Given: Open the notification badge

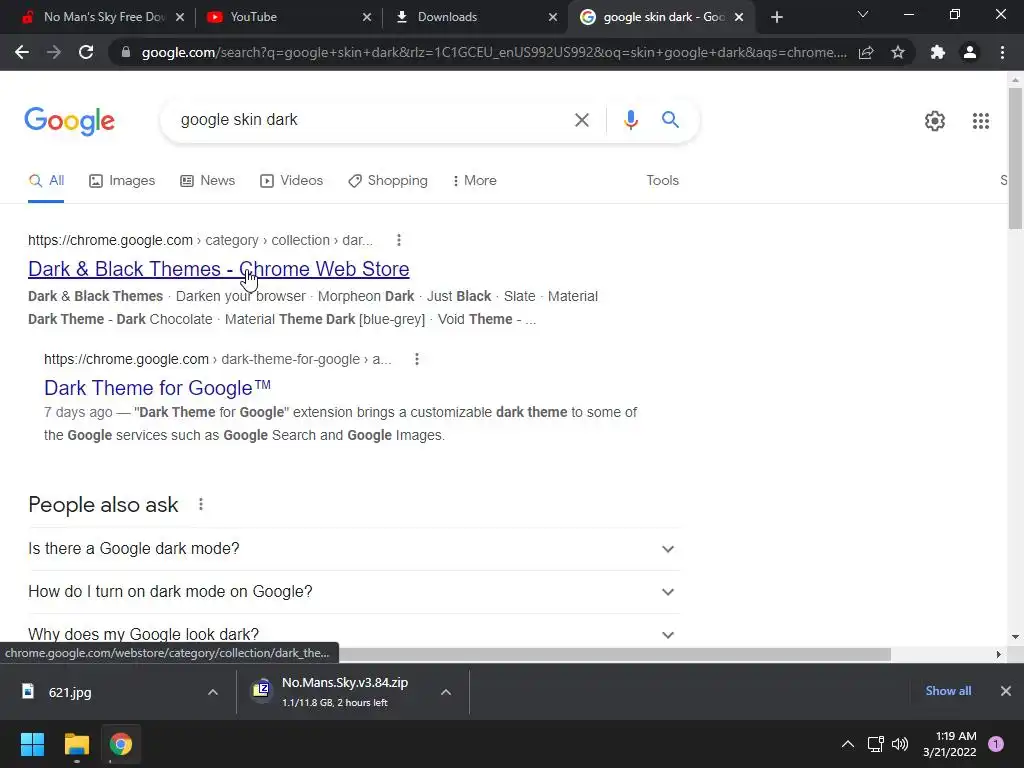Looking at the screenshot, I should [x=996, y=744].
